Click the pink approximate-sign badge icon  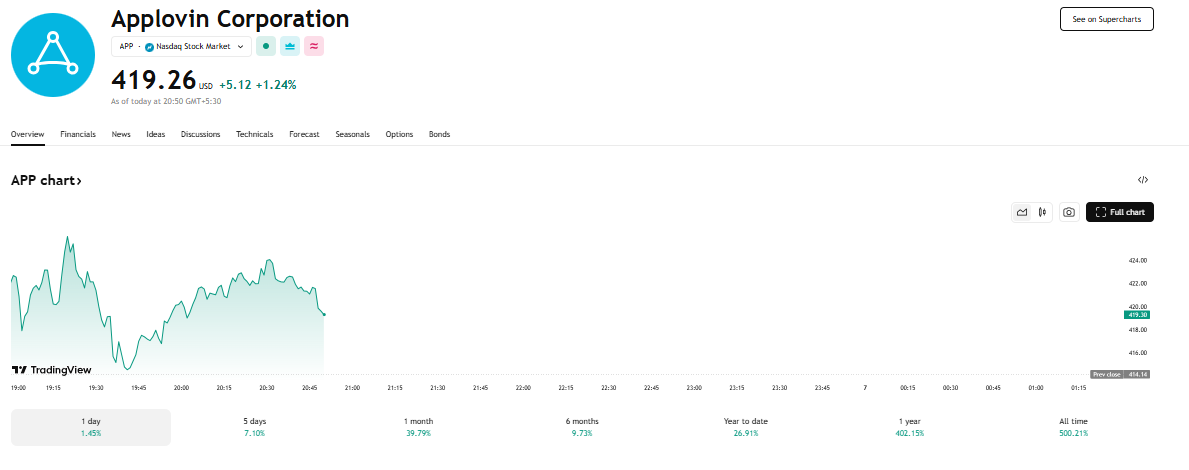314,46
